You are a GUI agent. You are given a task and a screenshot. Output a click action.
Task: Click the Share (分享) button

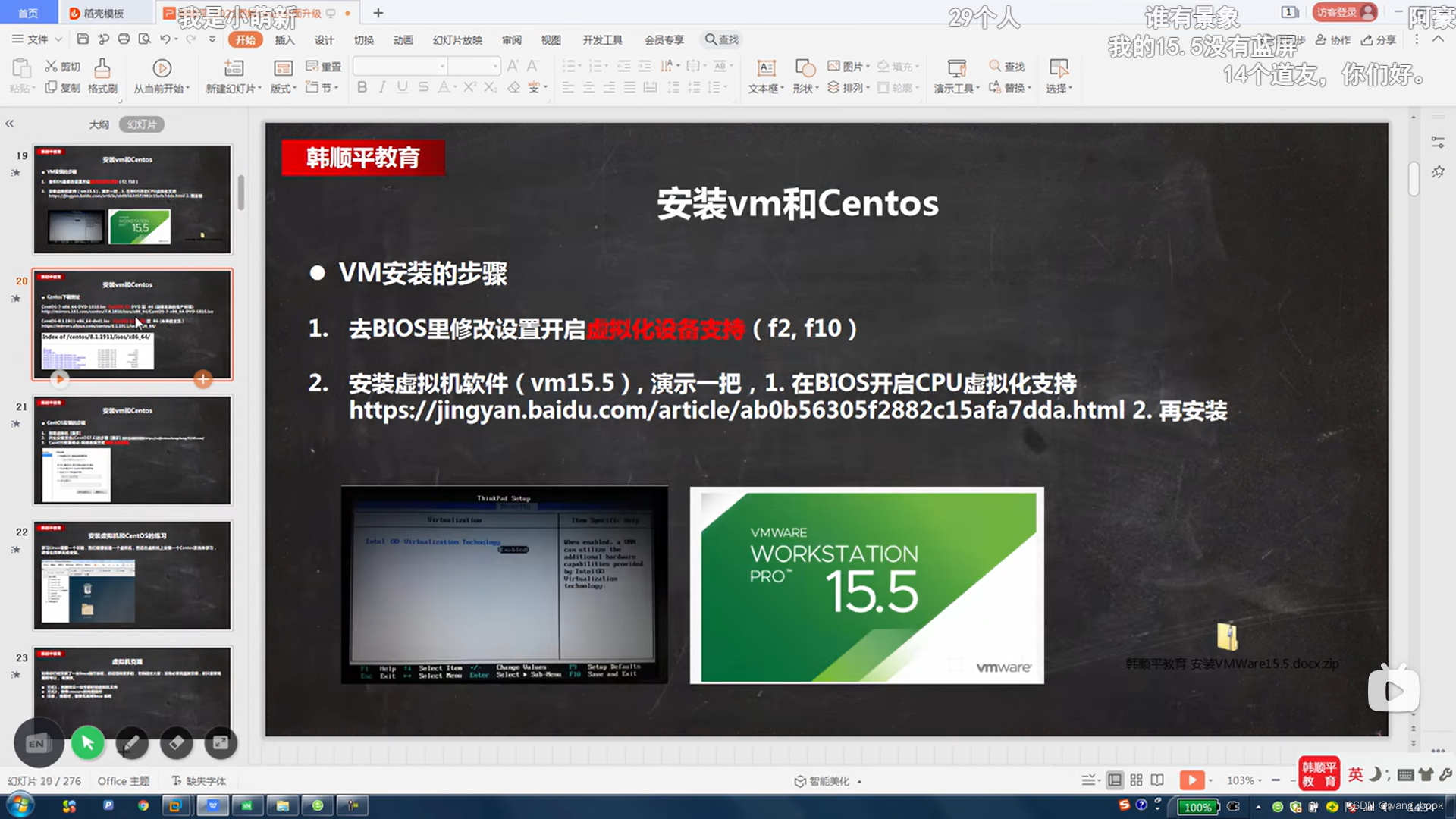point(1379,40)
